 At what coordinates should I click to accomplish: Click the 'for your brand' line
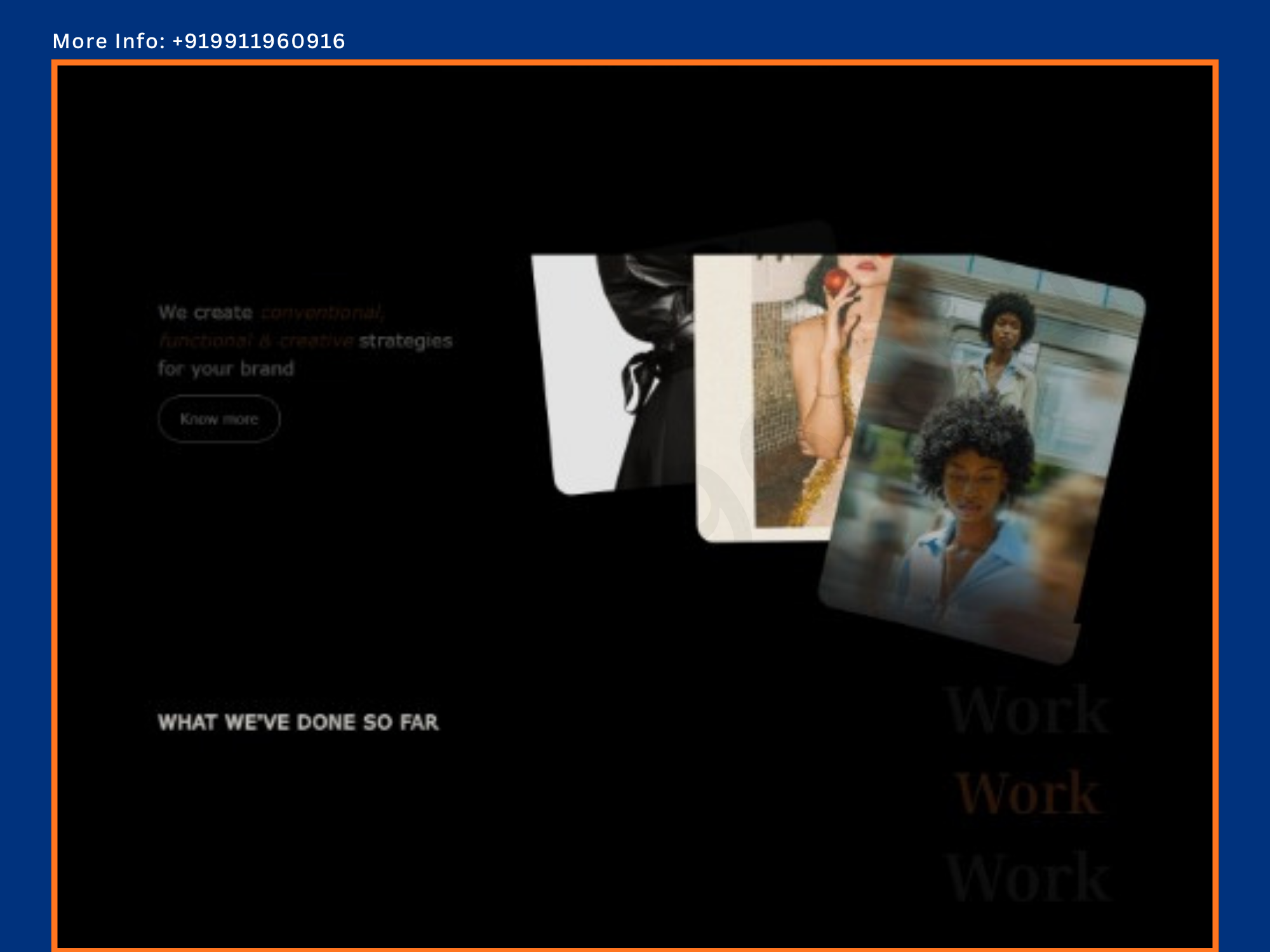tap(226, 369)
